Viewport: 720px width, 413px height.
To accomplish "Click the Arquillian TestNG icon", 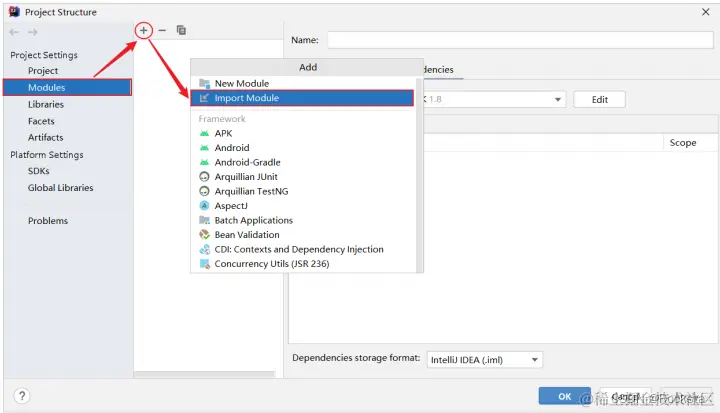I will (204, 191).
